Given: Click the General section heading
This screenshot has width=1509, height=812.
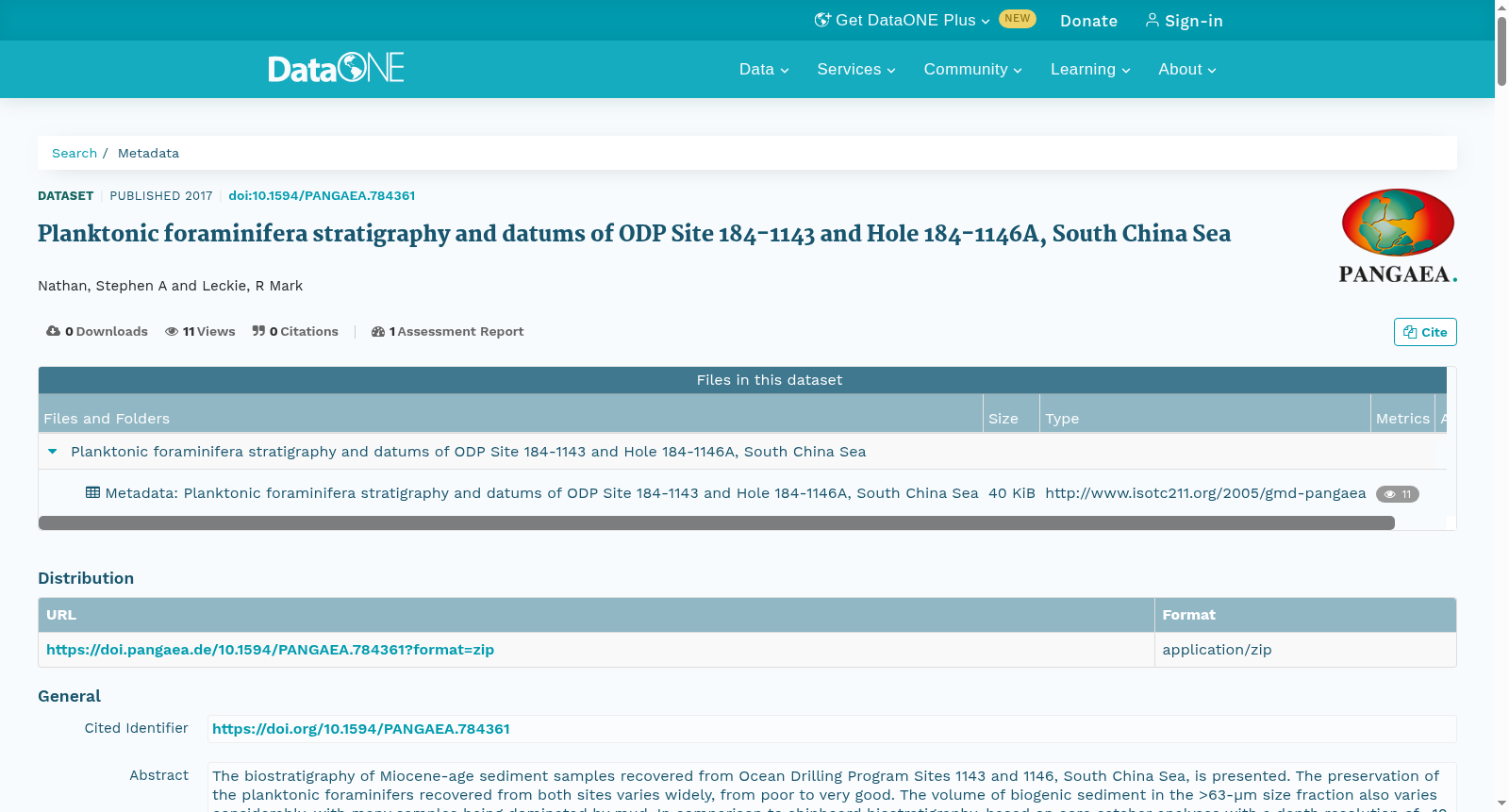Looking at the screenshot, I should [69, 696].
